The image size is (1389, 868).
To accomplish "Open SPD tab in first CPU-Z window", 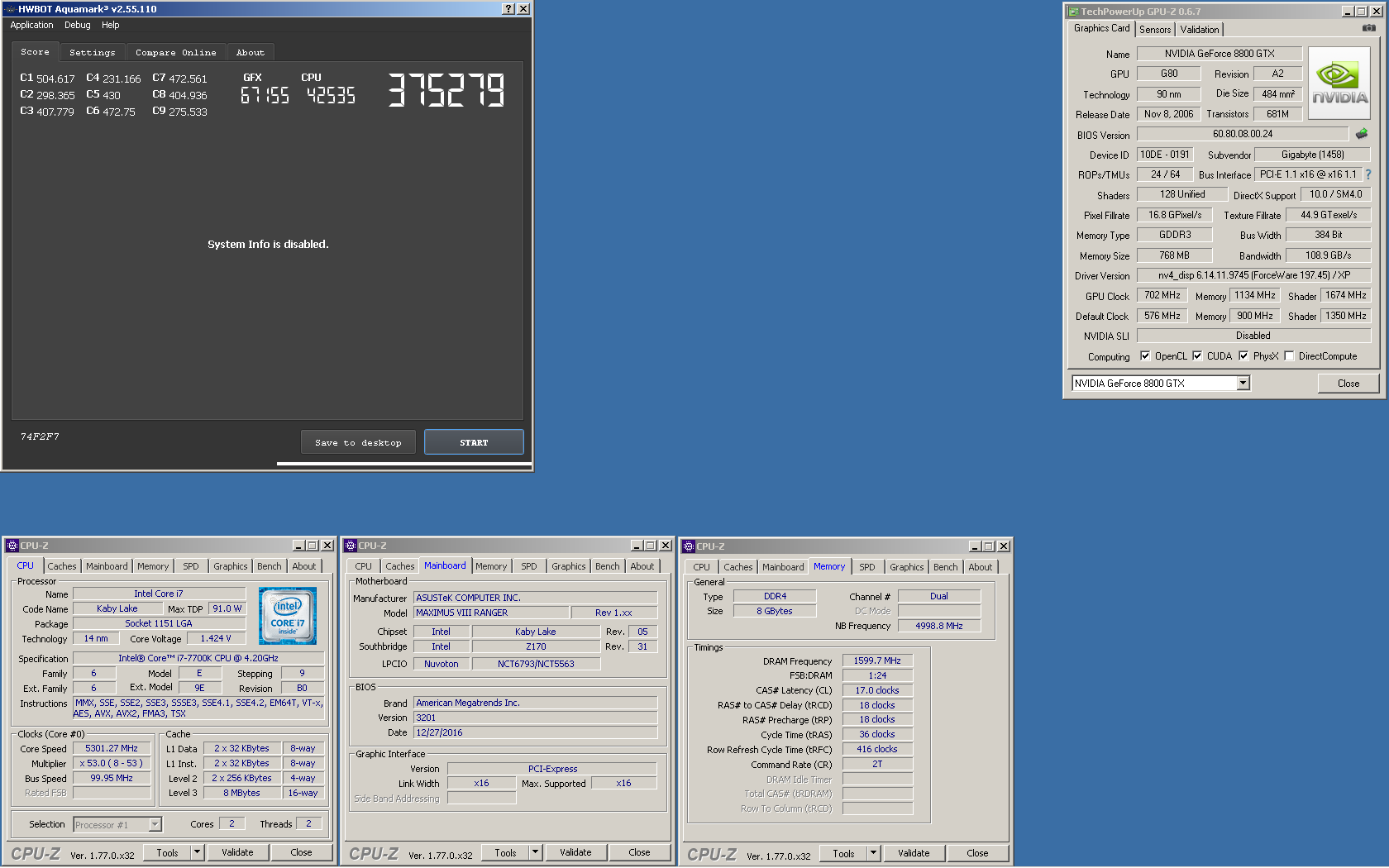I will point(191,566).
